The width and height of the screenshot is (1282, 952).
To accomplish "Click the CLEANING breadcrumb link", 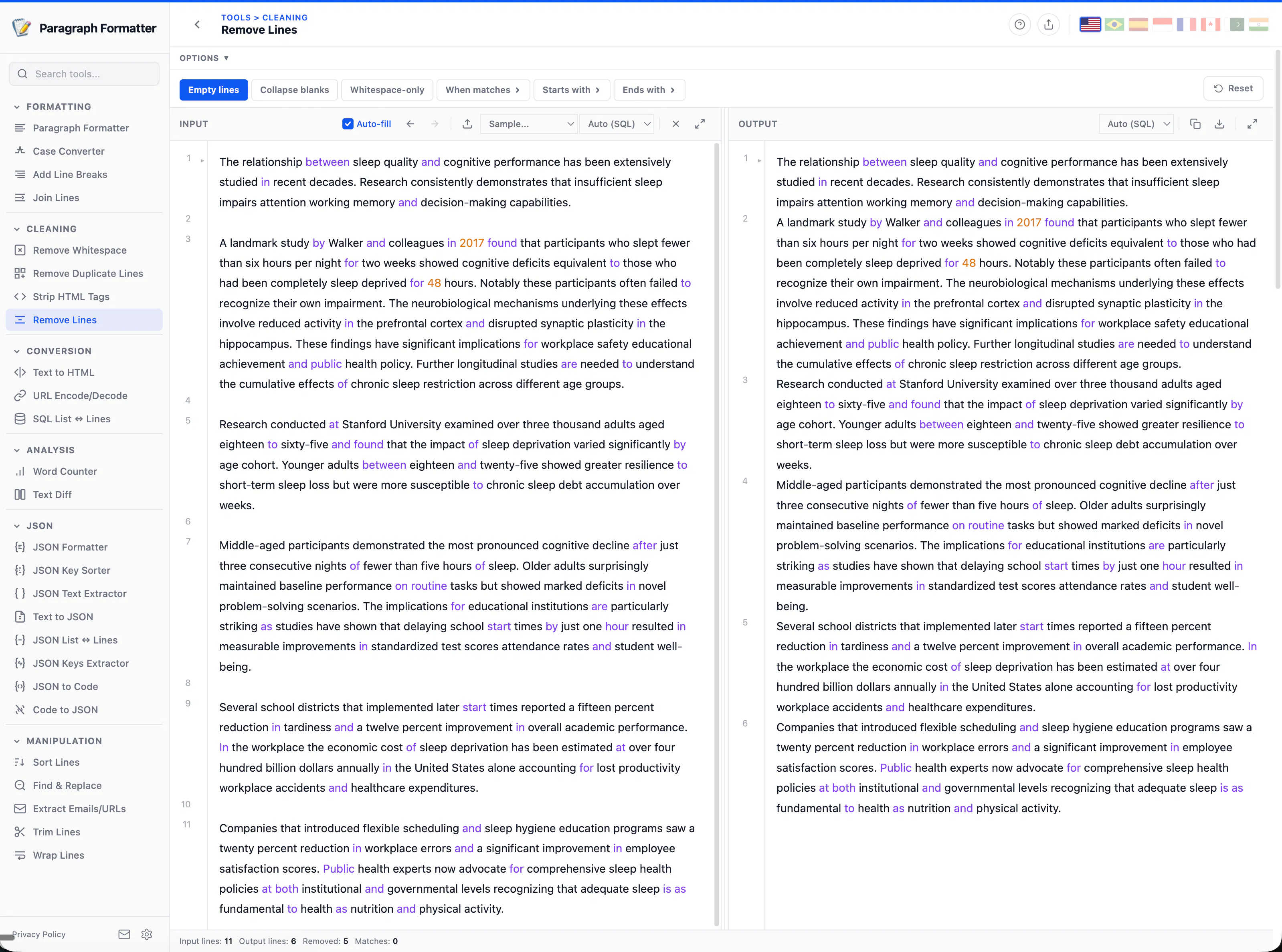I will [x=285, y=18].
